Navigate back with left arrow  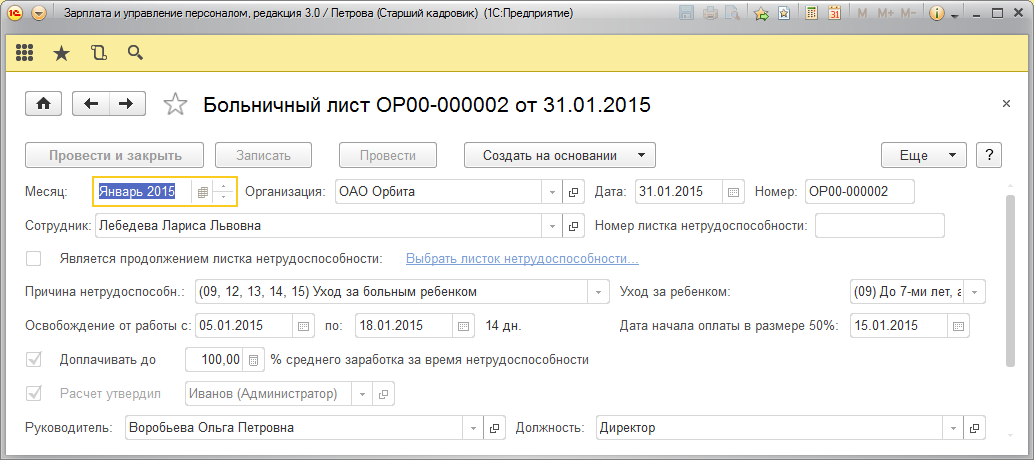pyautogui.click(x=91, y=103)
